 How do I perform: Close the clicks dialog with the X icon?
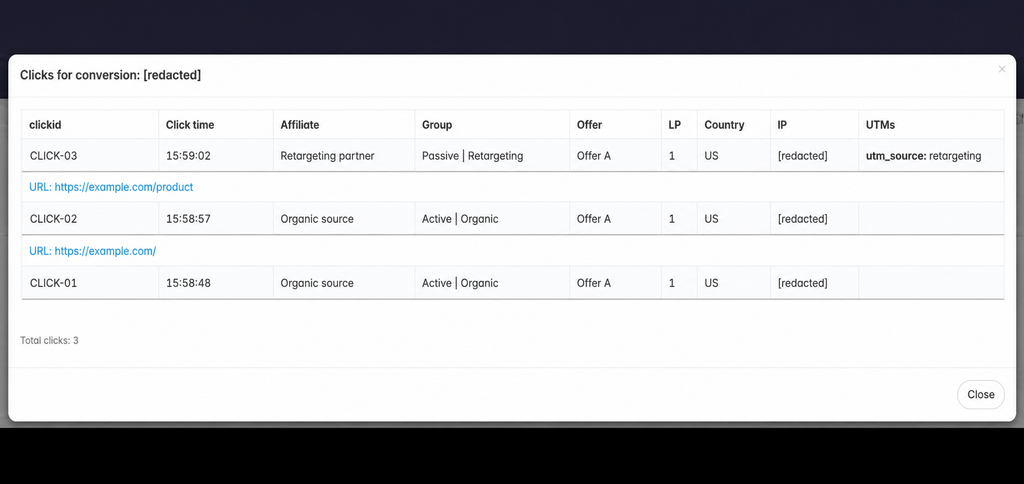(x=1002, y=69)
